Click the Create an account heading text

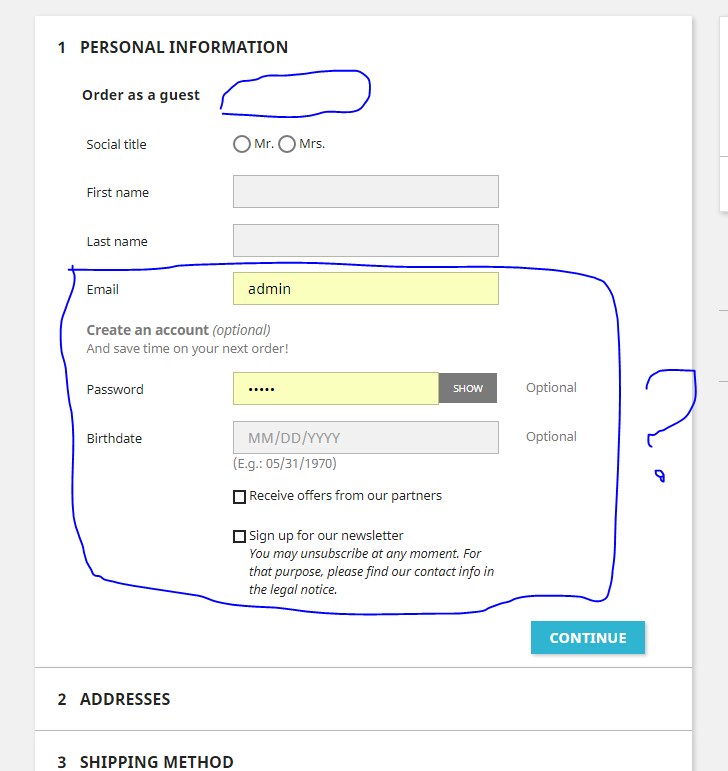point(148,330)
